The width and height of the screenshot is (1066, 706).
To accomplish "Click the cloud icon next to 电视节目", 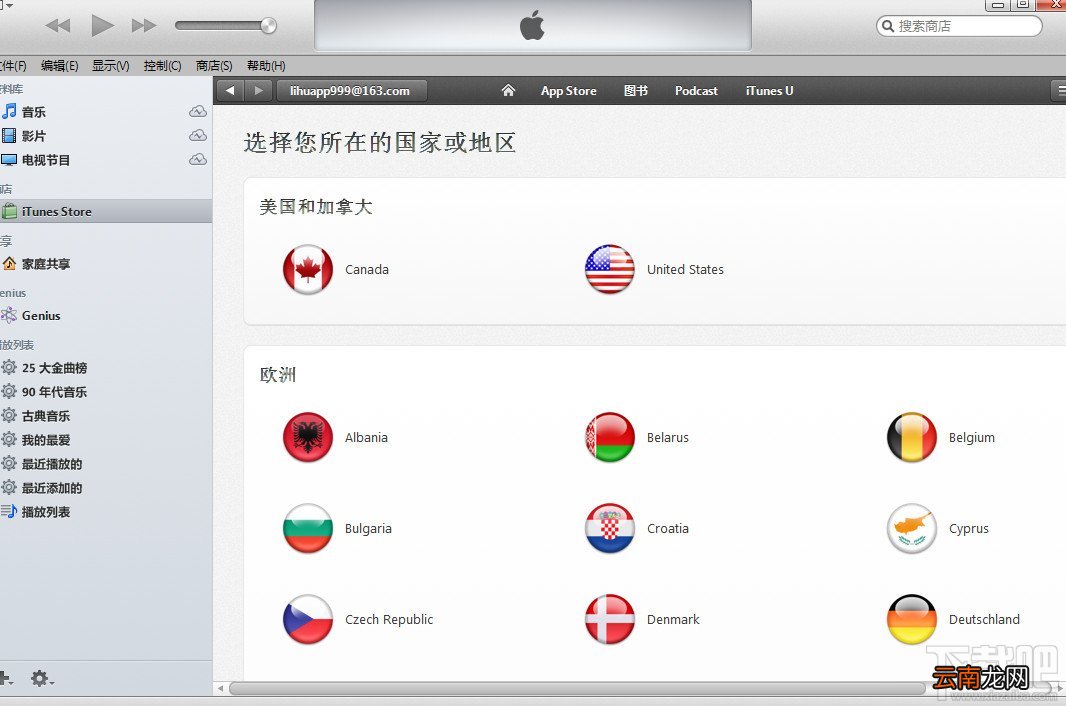I will [198, 159].
